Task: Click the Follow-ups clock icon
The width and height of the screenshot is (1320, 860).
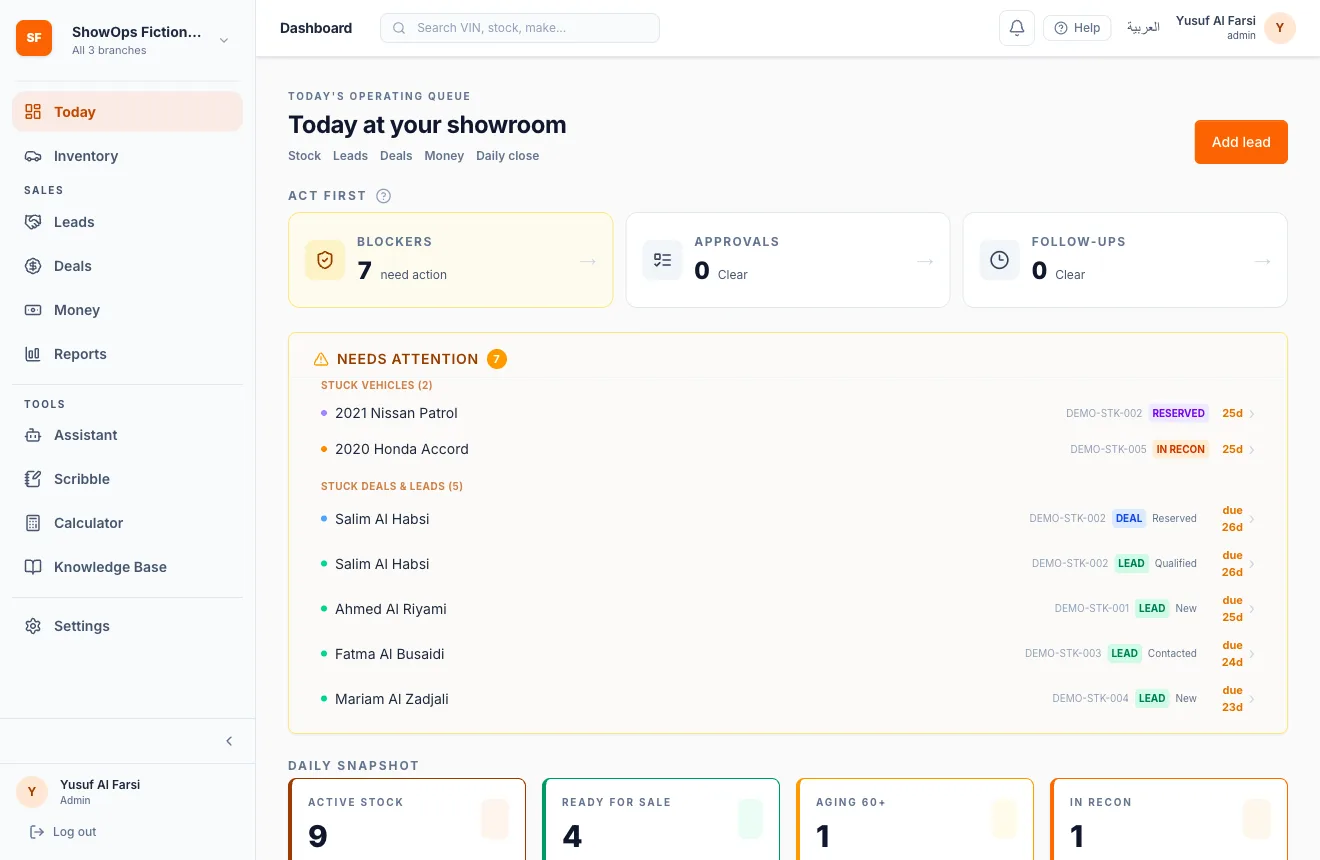Action: pos(999,260)
